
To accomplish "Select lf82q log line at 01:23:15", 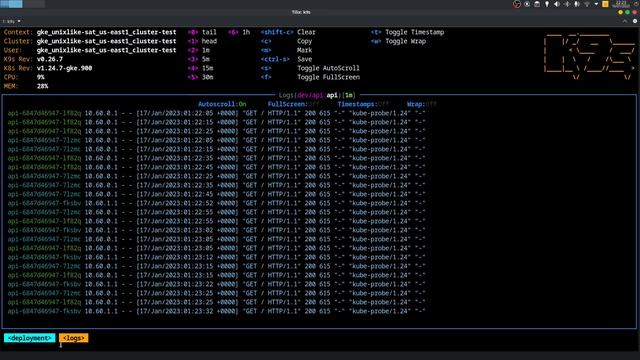I will click(x=216, y=275).
